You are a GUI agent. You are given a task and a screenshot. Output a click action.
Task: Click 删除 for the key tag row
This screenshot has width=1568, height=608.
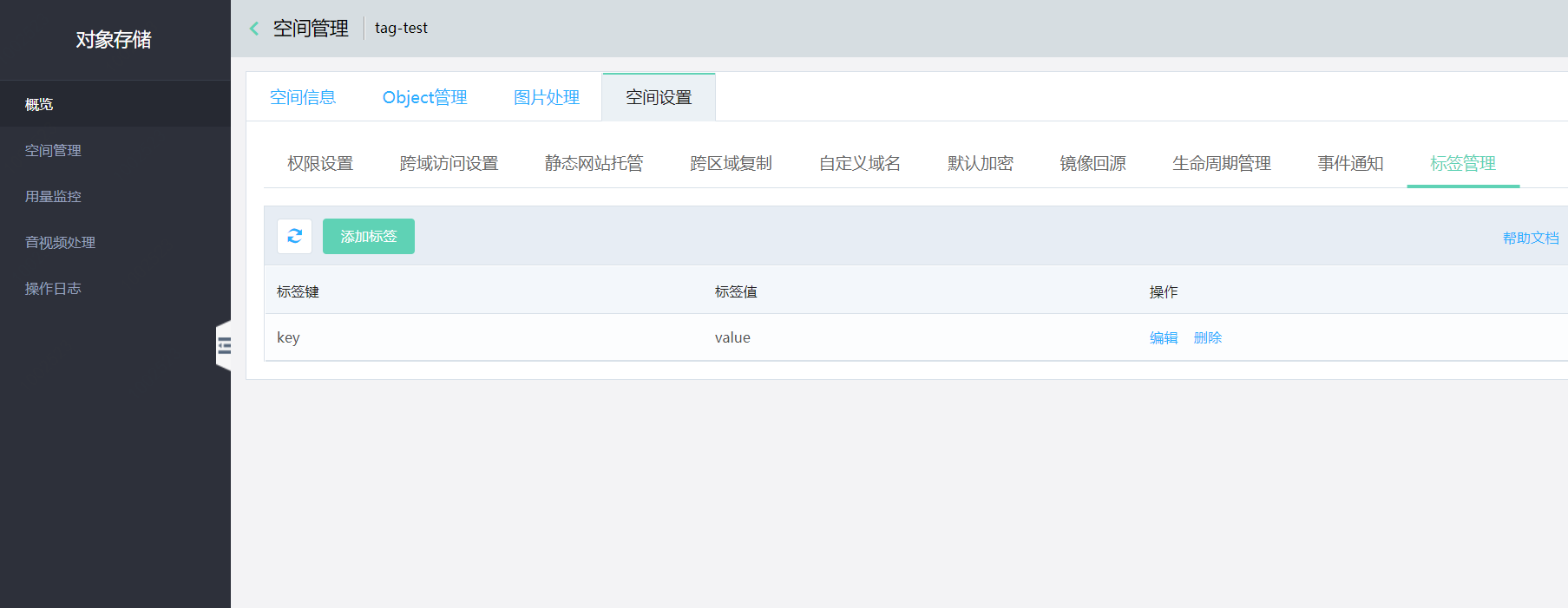pyautogui.click(x=1208, y=337)
